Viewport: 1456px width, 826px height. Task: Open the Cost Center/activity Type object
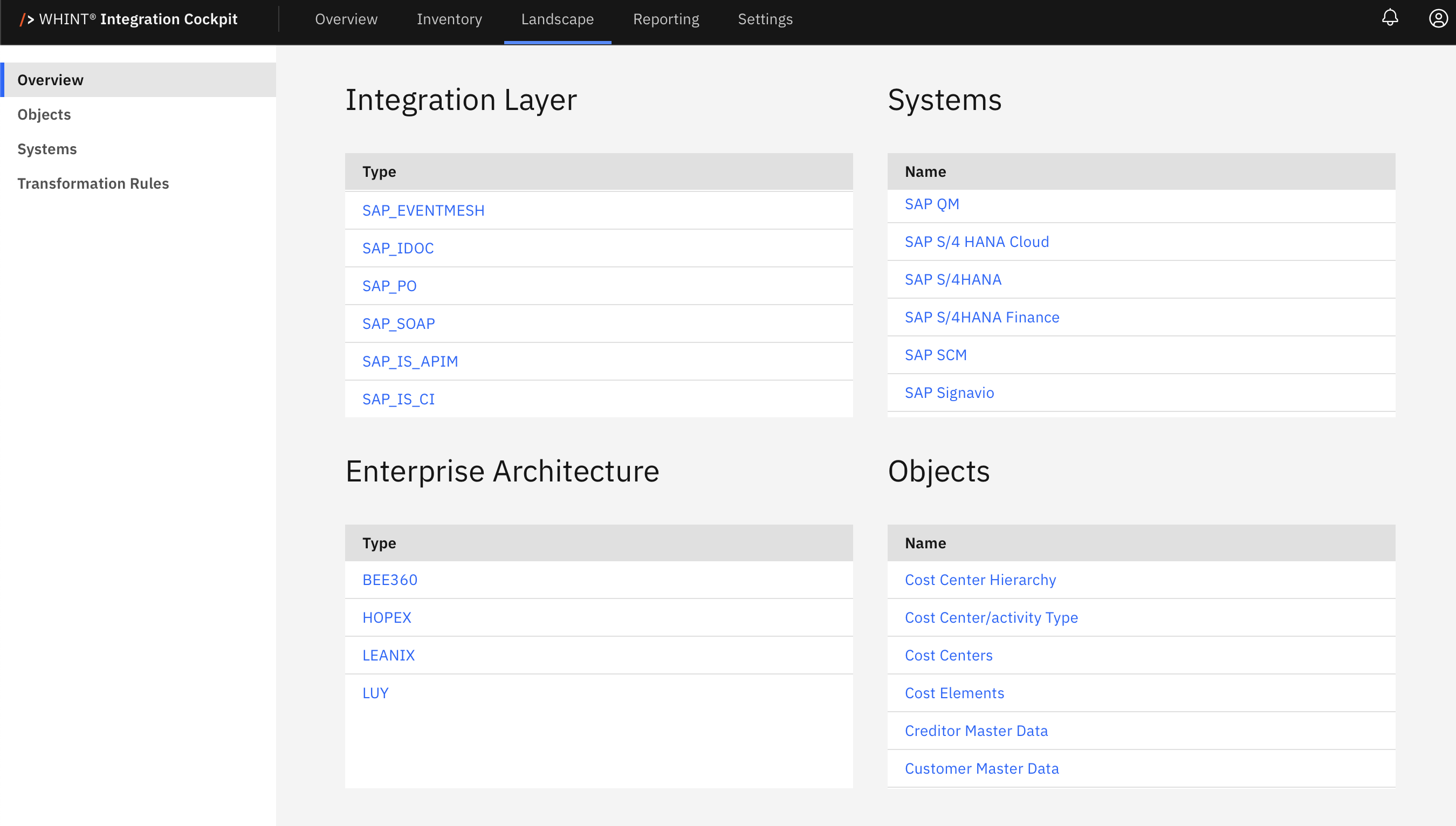pos(991,618)
